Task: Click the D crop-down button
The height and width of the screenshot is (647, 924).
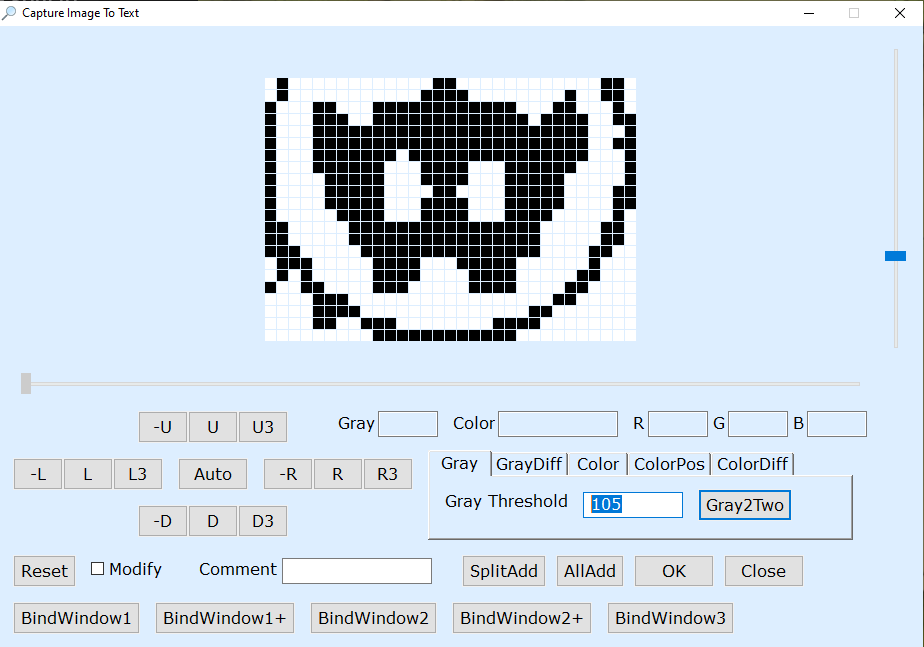Action: [213, 521]
